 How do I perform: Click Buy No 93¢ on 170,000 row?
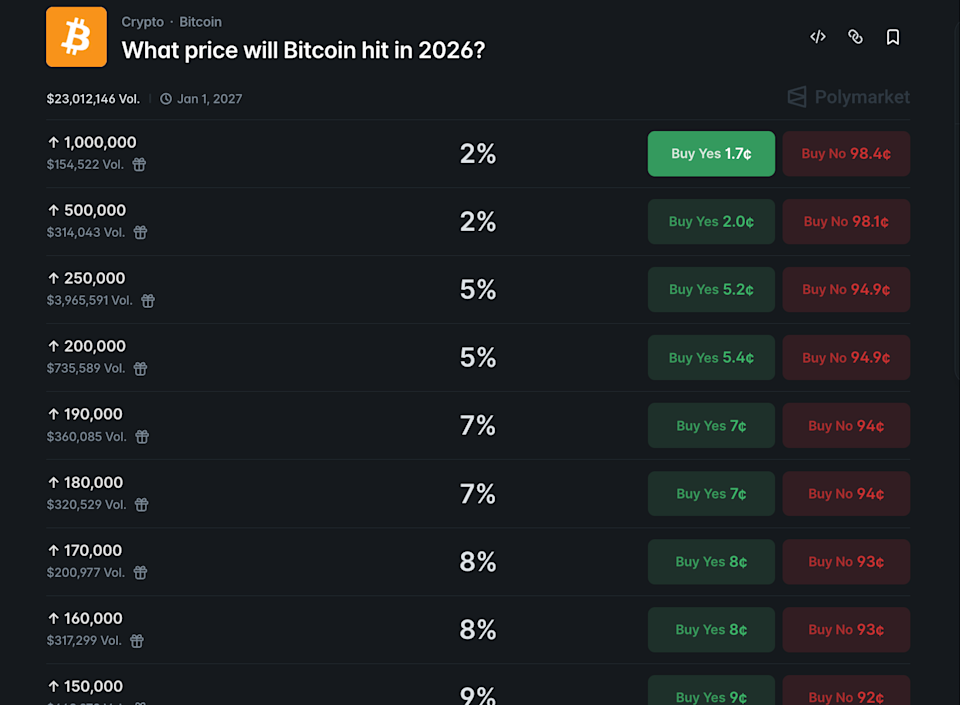coord(846,562)
